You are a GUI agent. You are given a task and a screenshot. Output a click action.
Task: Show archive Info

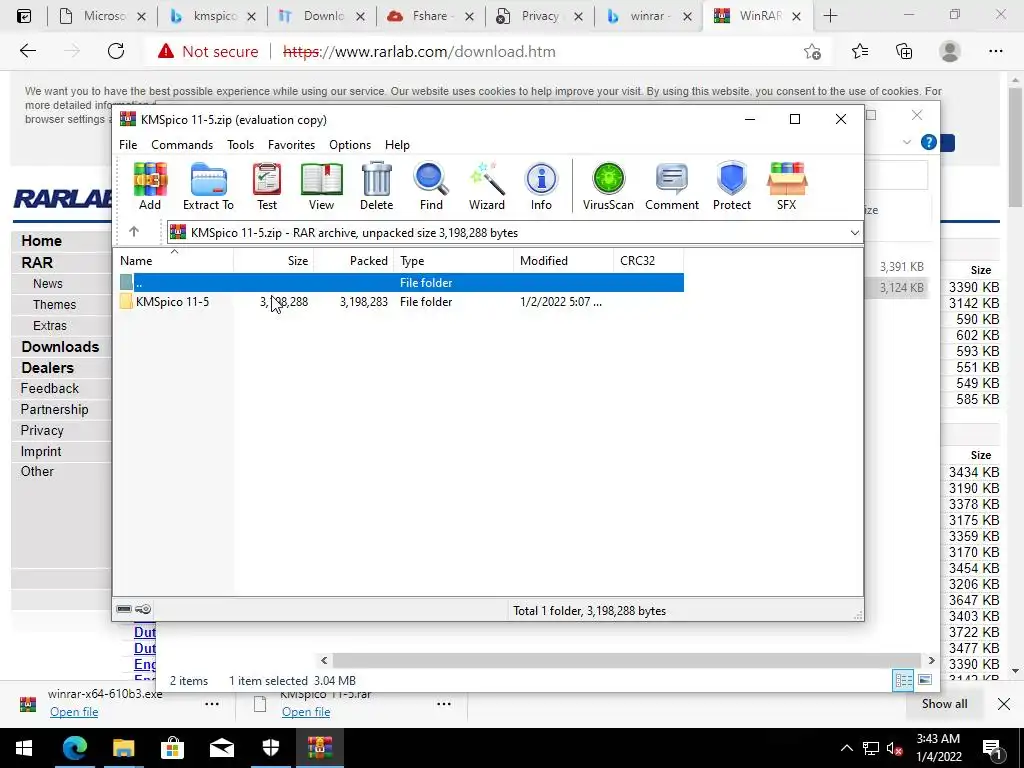(541, 186)
